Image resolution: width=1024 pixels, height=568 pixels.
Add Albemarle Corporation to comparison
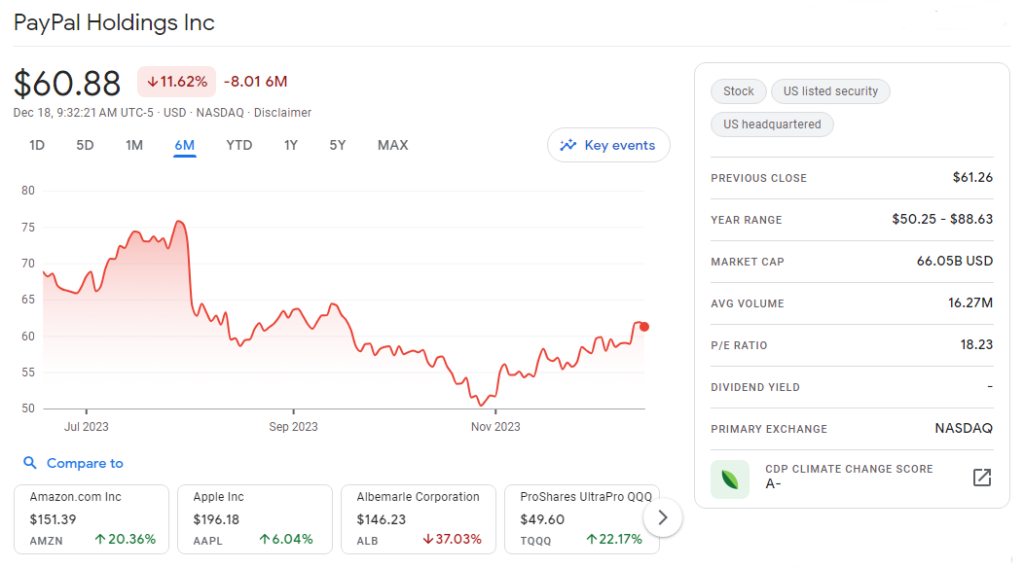[x=419, y=518]
